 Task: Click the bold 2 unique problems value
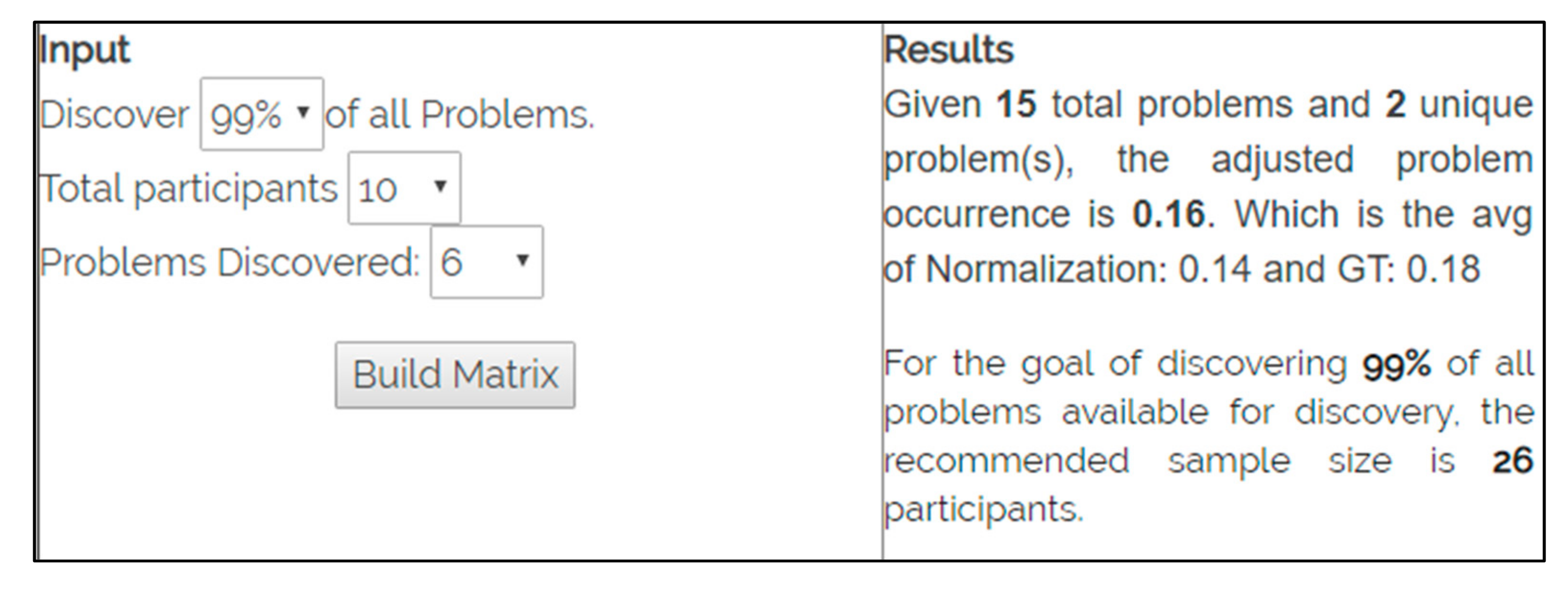click(x=1394, y=105)
